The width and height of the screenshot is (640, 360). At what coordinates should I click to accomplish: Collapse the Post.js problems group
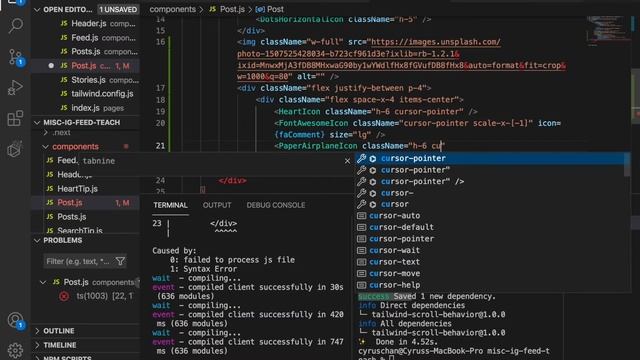43,282
